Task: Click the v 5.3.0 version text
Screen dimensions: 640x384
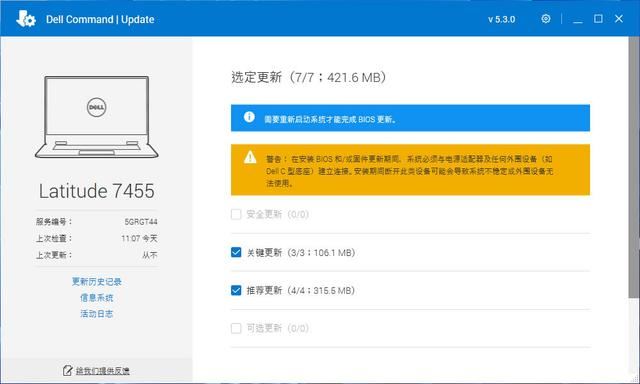Action: tap(501, 19)
